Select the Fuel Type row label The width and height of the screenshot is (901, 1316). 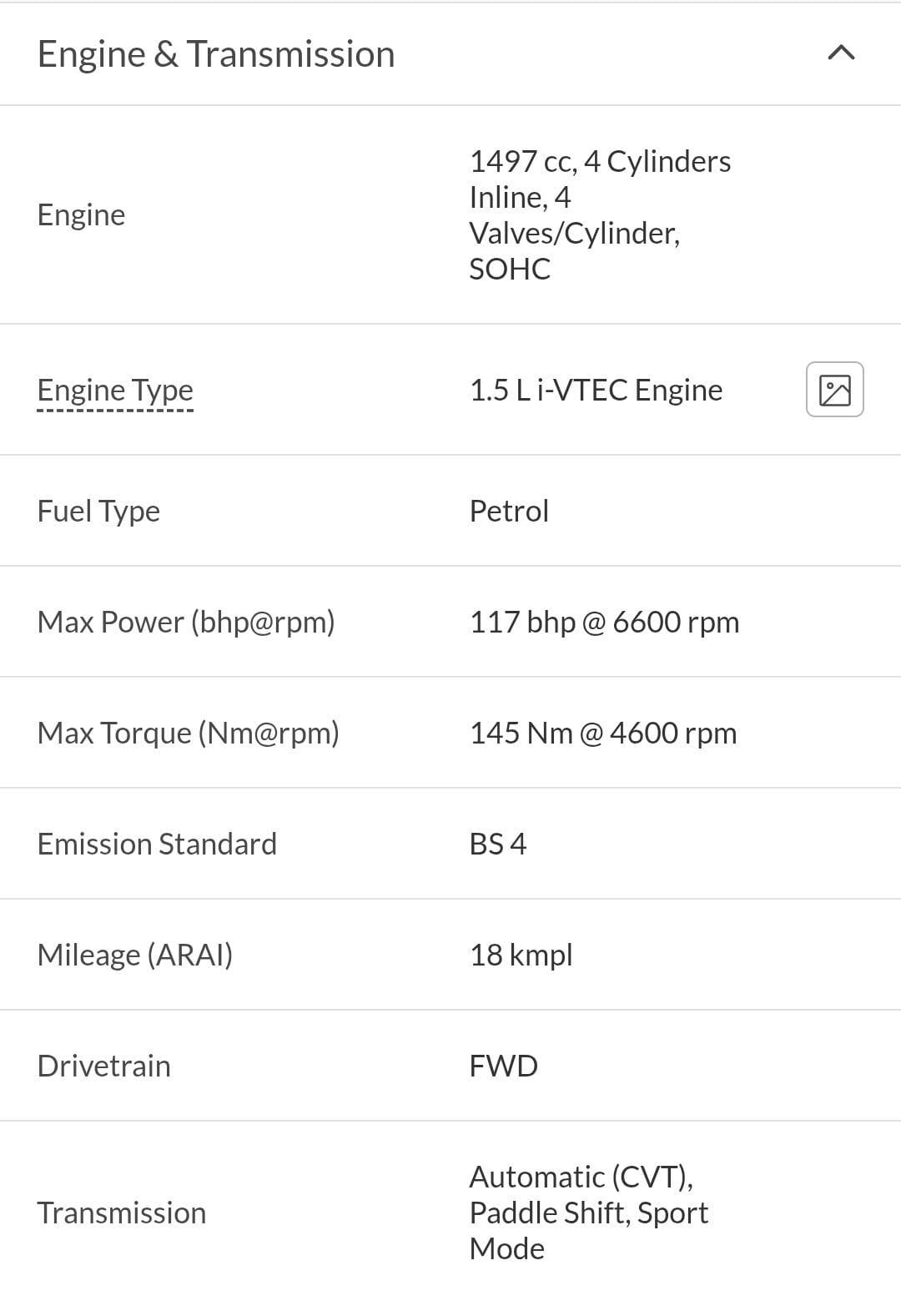coord(98,511)
